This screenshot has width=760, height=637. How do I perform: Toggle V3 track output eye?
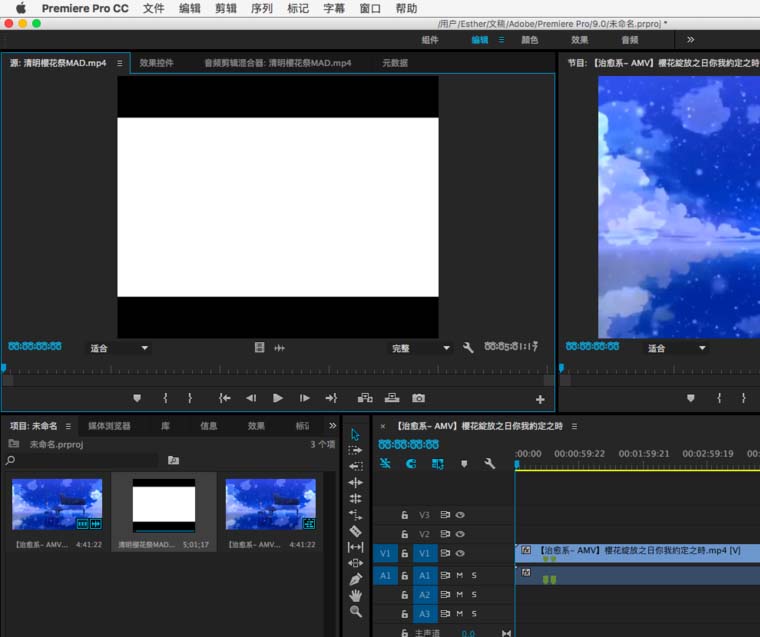pos(460,515)
